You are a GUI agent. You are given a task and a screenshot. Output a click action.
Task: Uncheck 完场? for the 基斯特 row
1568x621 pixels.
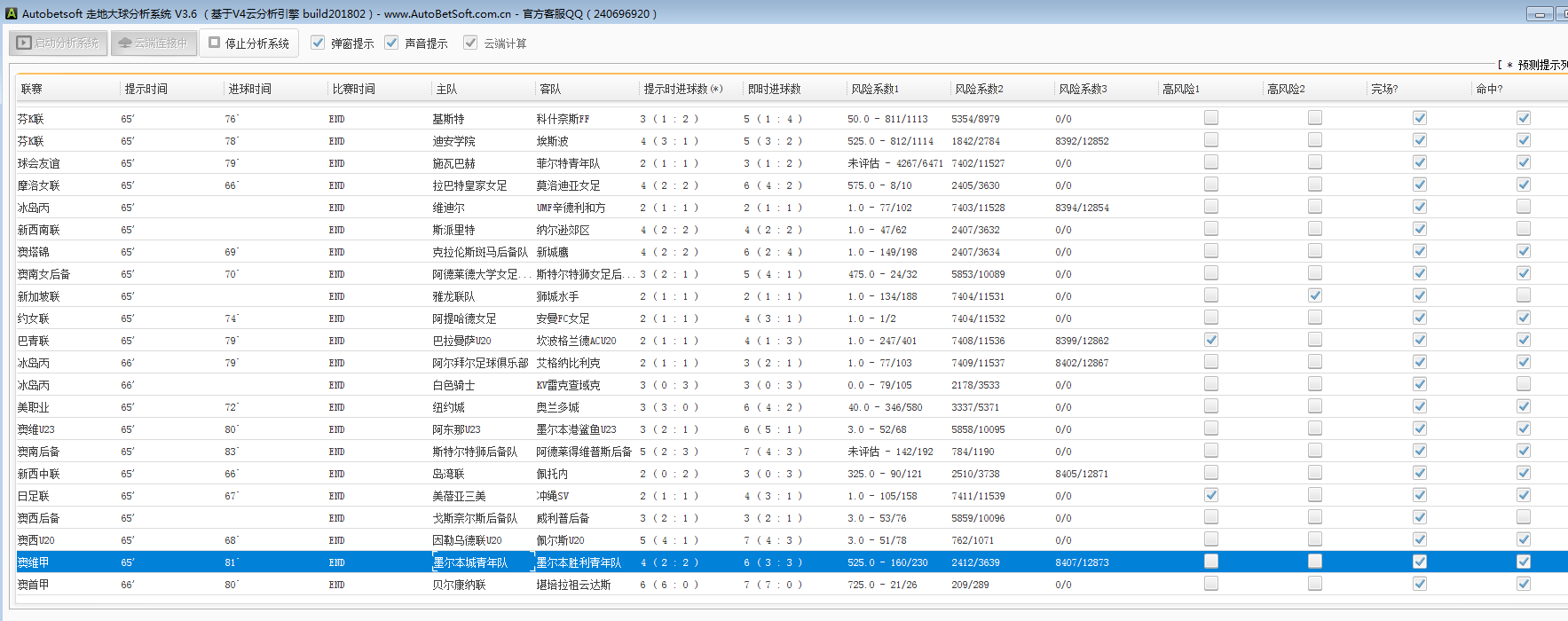tap(1419, 118)
